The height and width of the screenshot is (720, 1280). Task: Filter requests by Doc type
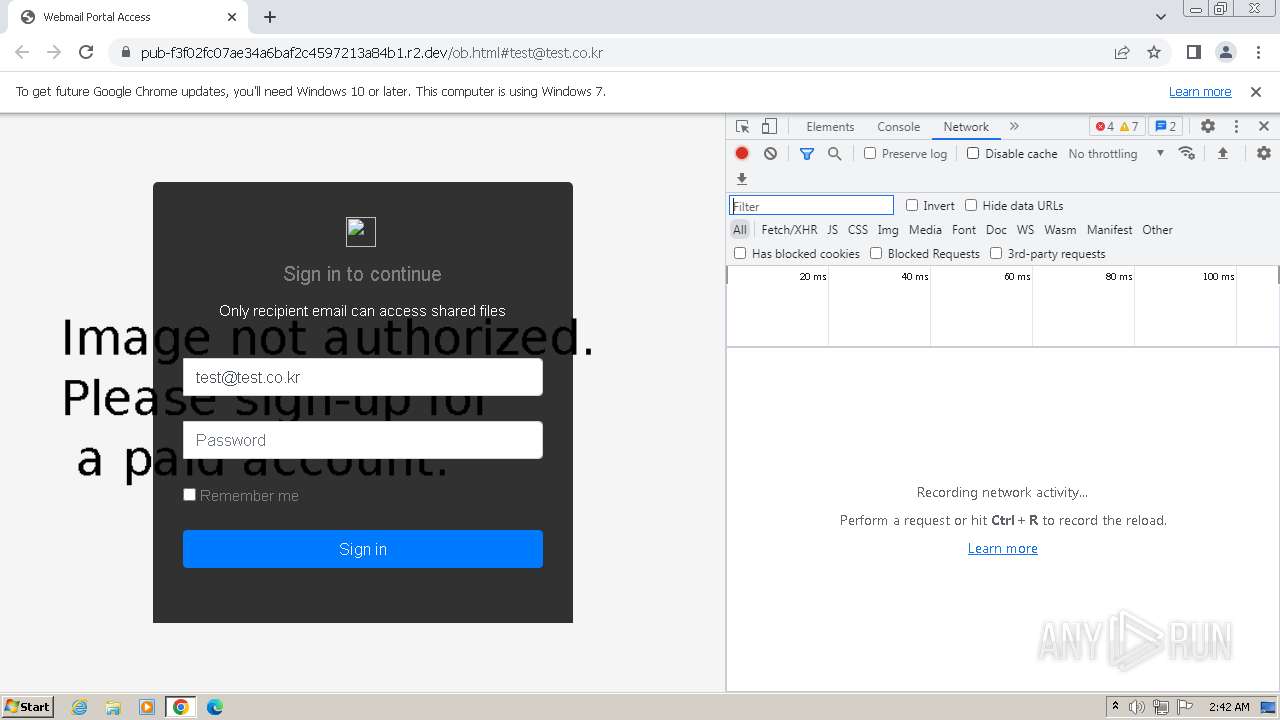(996, 230)
